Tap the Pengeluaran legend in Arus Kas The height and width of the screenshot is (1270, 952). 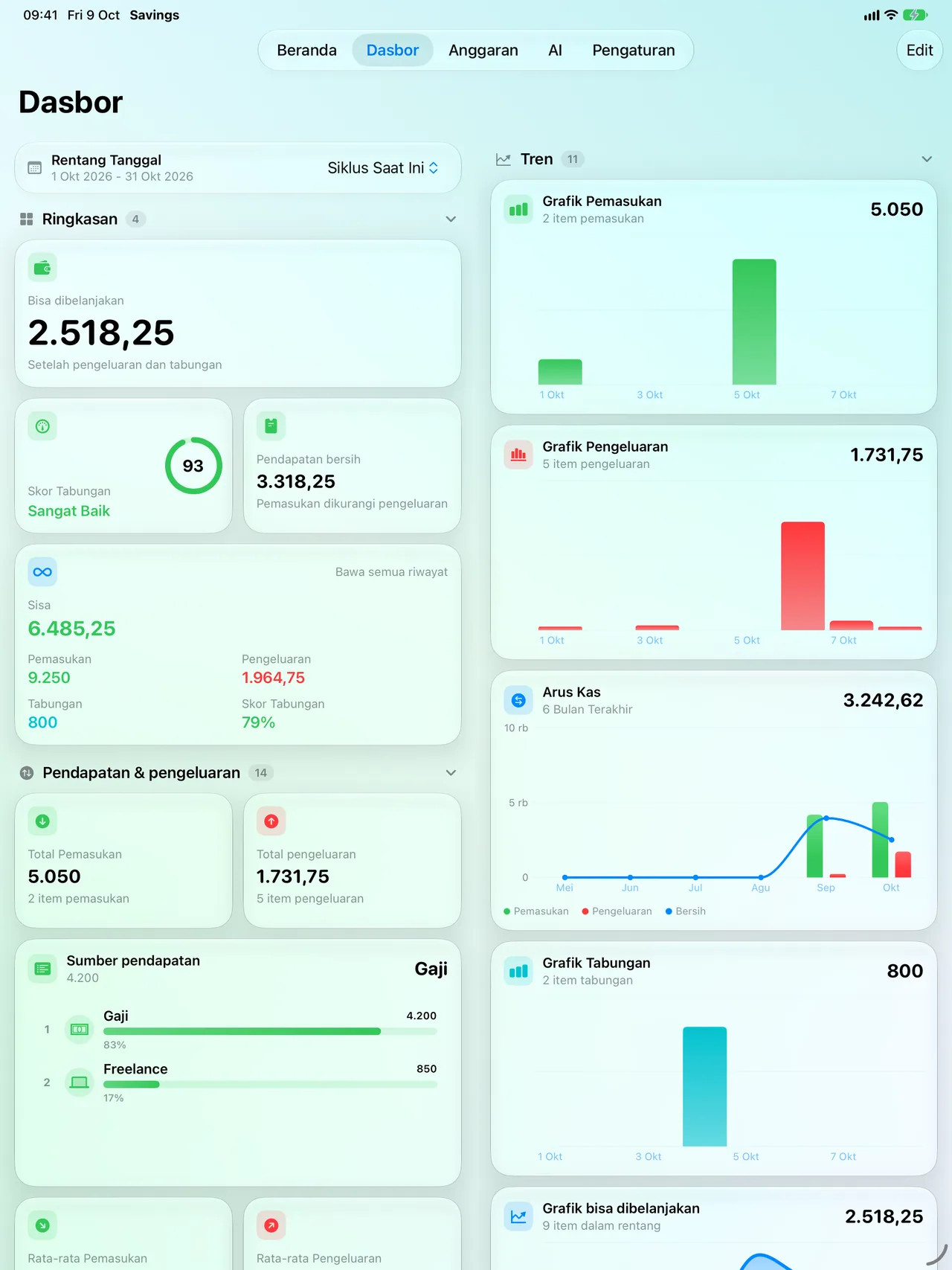click(617, 911)
